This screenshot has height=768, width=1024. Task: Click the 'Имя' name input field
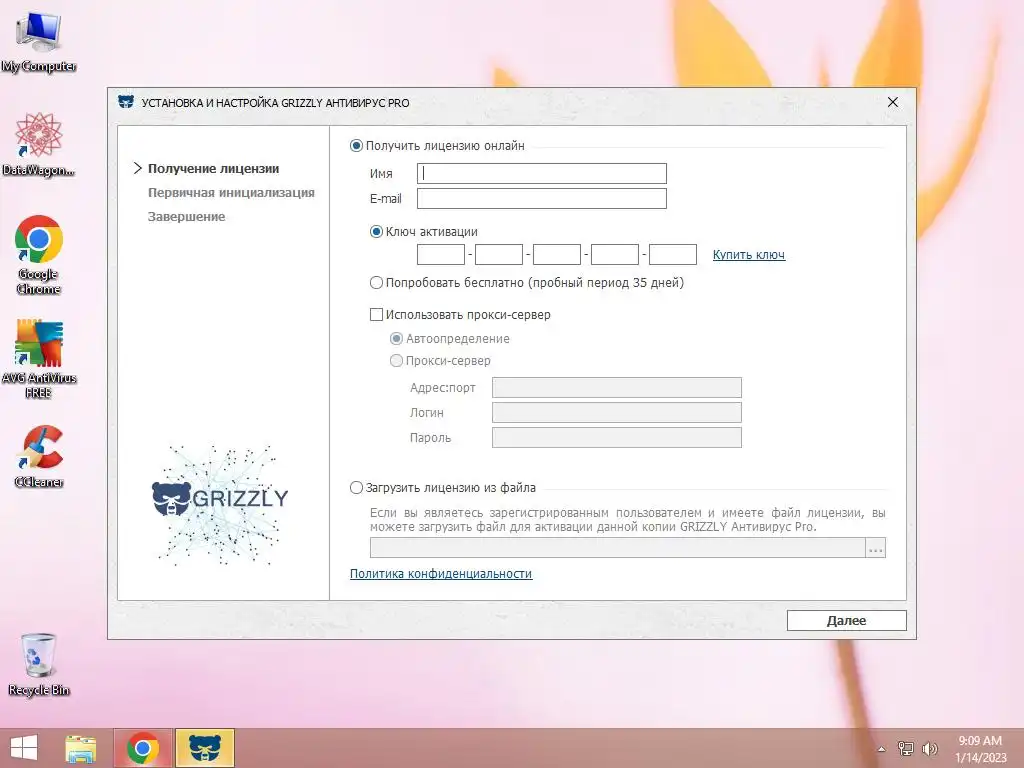pyautogui.click(x=541, y=173)
